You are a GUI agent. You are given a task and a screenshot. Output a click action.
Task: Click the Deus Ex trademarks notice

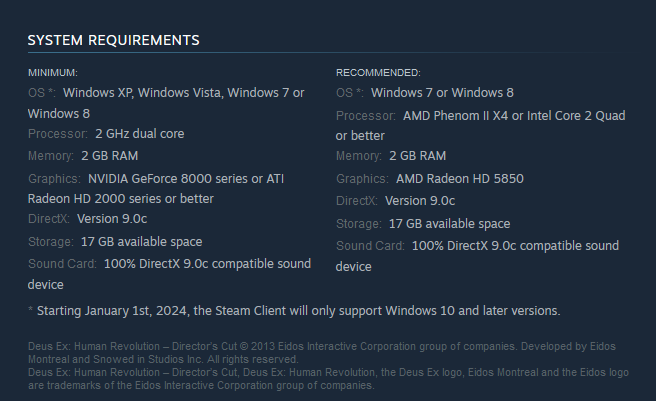click(328, 378)
